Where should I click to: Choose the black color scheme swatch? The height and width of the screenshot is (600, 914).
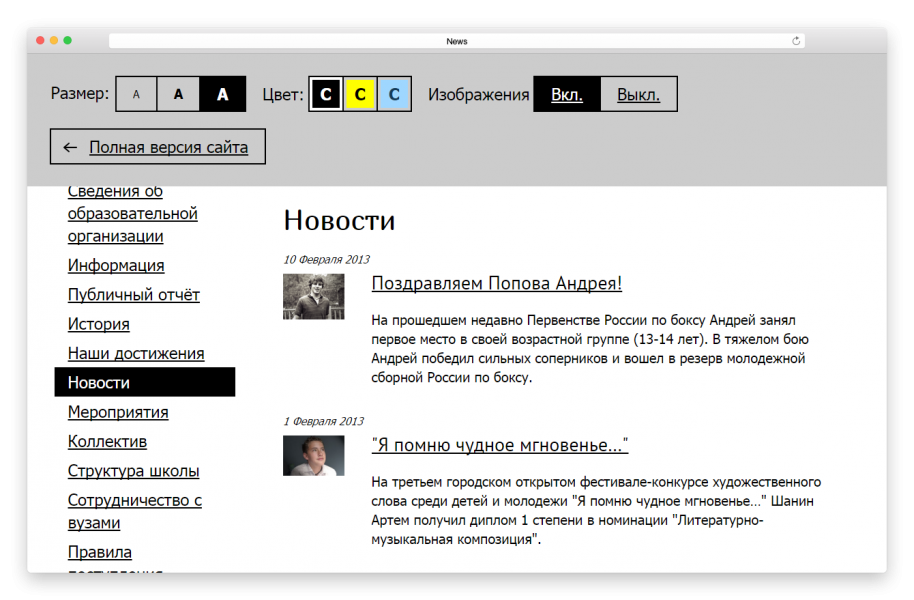tap(326, 95)
